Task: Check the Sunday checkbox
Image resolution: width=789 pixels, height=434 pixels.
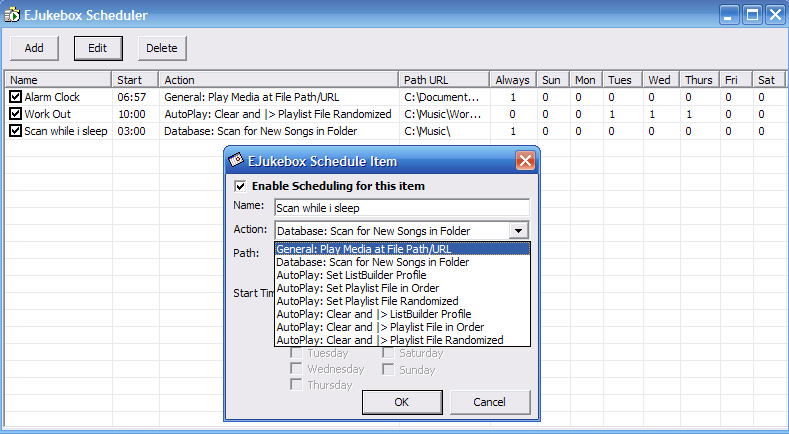Action: pyautogui.click(x=388, y=370)
